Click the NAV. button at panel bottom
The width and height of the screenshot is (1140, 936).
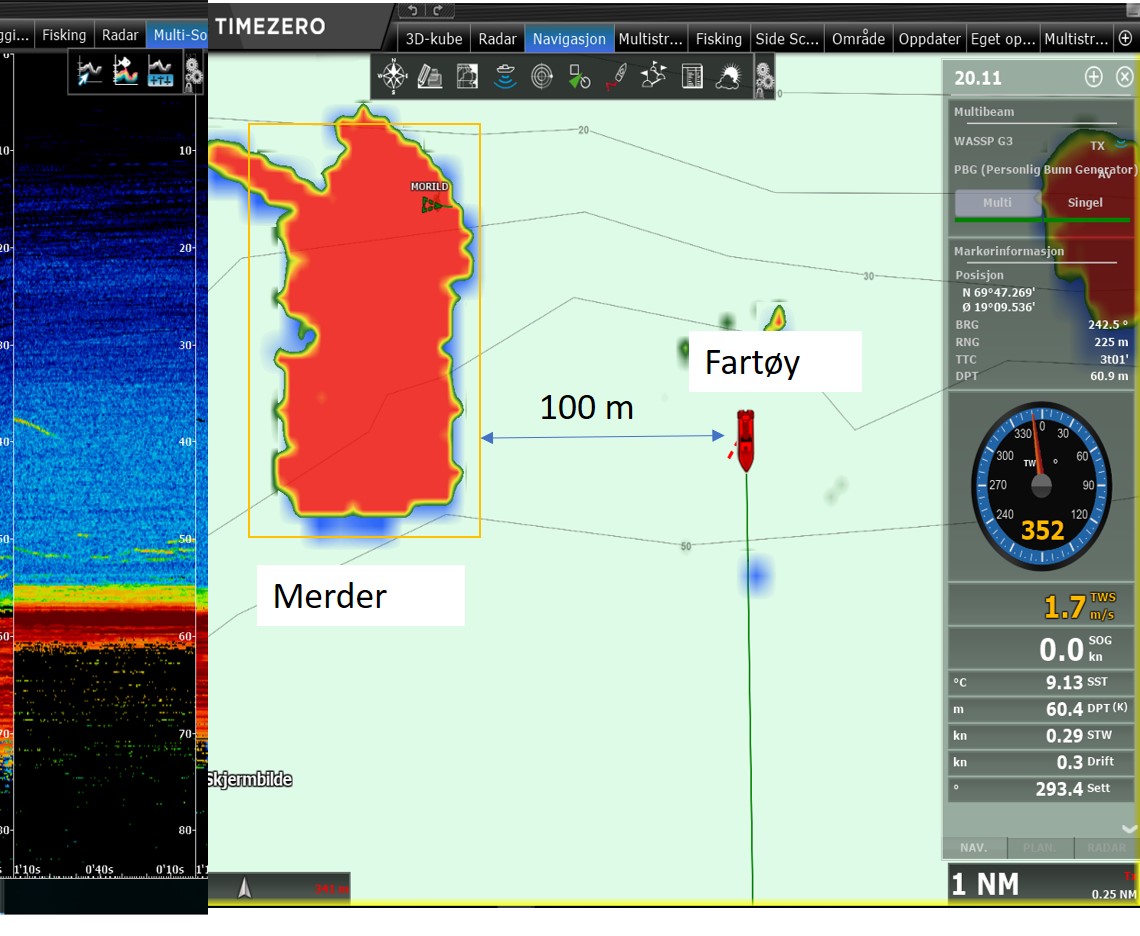[x=974, y=847]
